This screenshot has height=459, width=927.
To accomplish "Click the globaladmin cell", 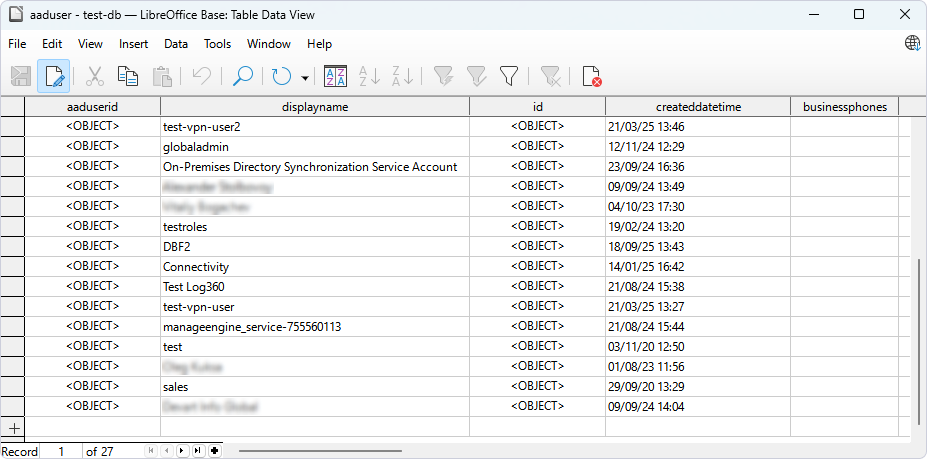I will (x=315, y=147).
